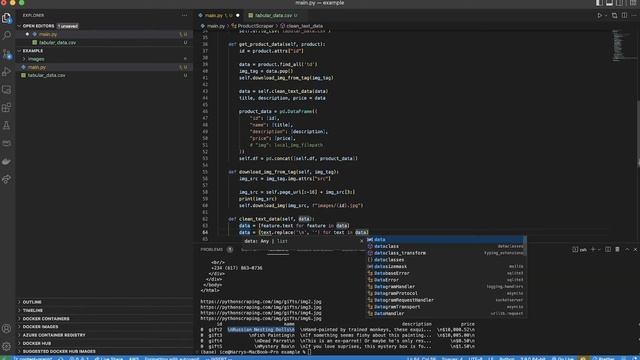640x360 pixels.
Task: Open the Run and Debug view
Action: pos(7,71)
